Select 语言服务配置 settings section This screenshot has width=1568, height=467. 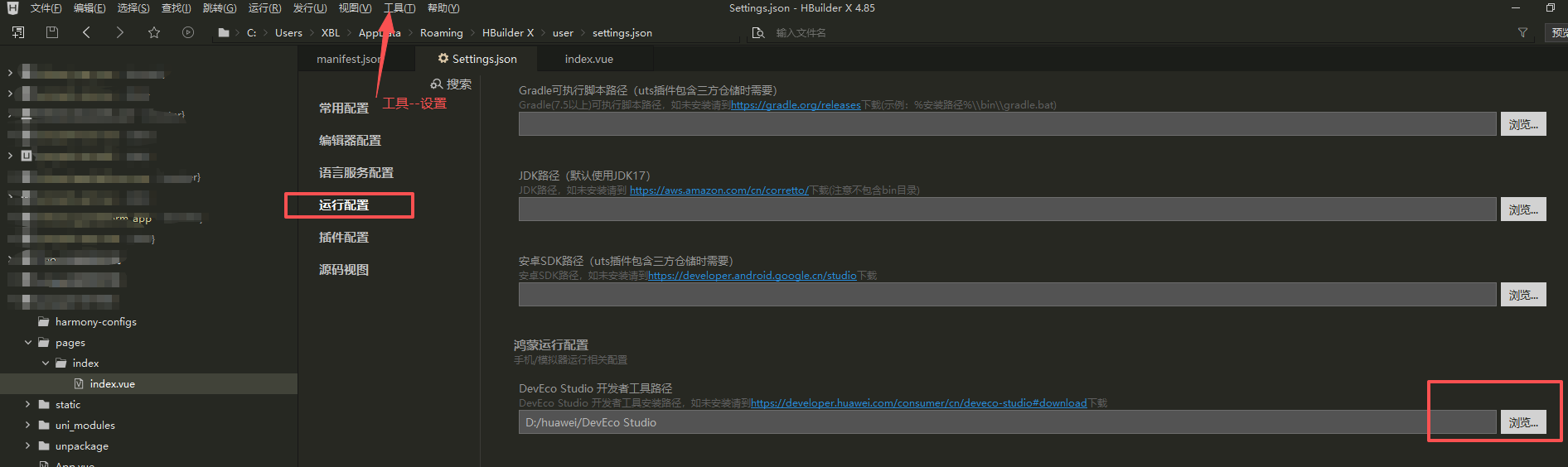356,173
